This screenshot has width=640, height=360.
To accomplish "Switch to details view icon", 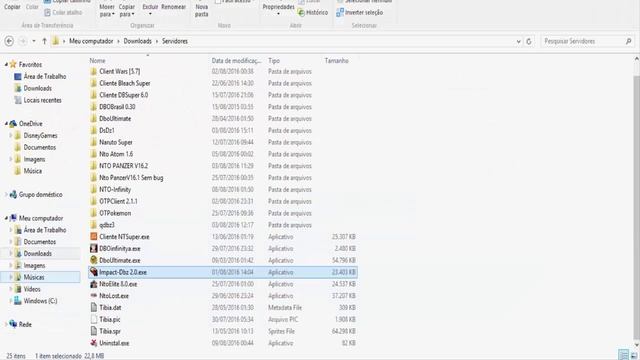I will (623, 355).
